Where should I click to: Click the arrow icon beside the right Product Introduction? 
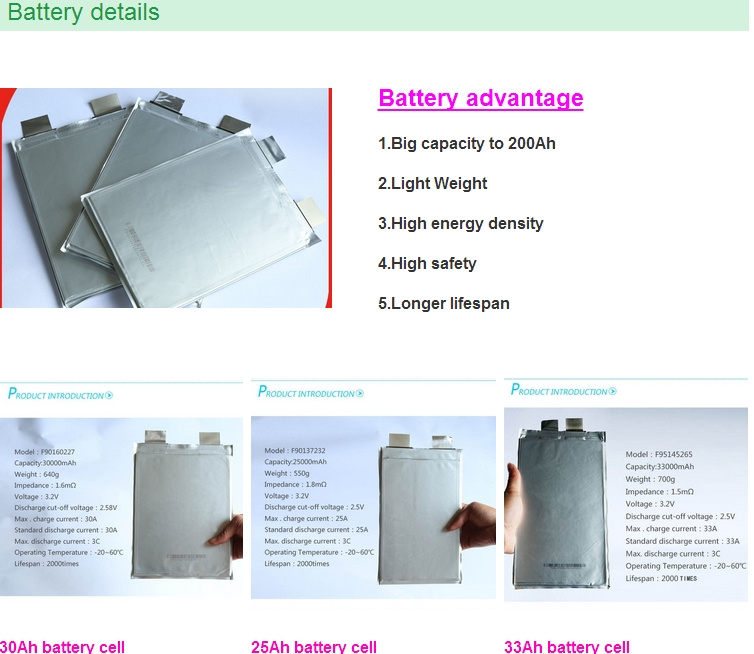[613, 391]
